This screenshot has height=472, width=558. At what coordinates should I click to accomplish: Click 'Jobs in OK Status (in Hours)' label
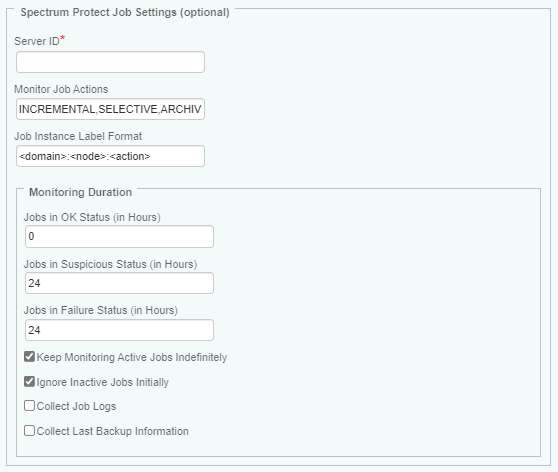coord(92,217)
